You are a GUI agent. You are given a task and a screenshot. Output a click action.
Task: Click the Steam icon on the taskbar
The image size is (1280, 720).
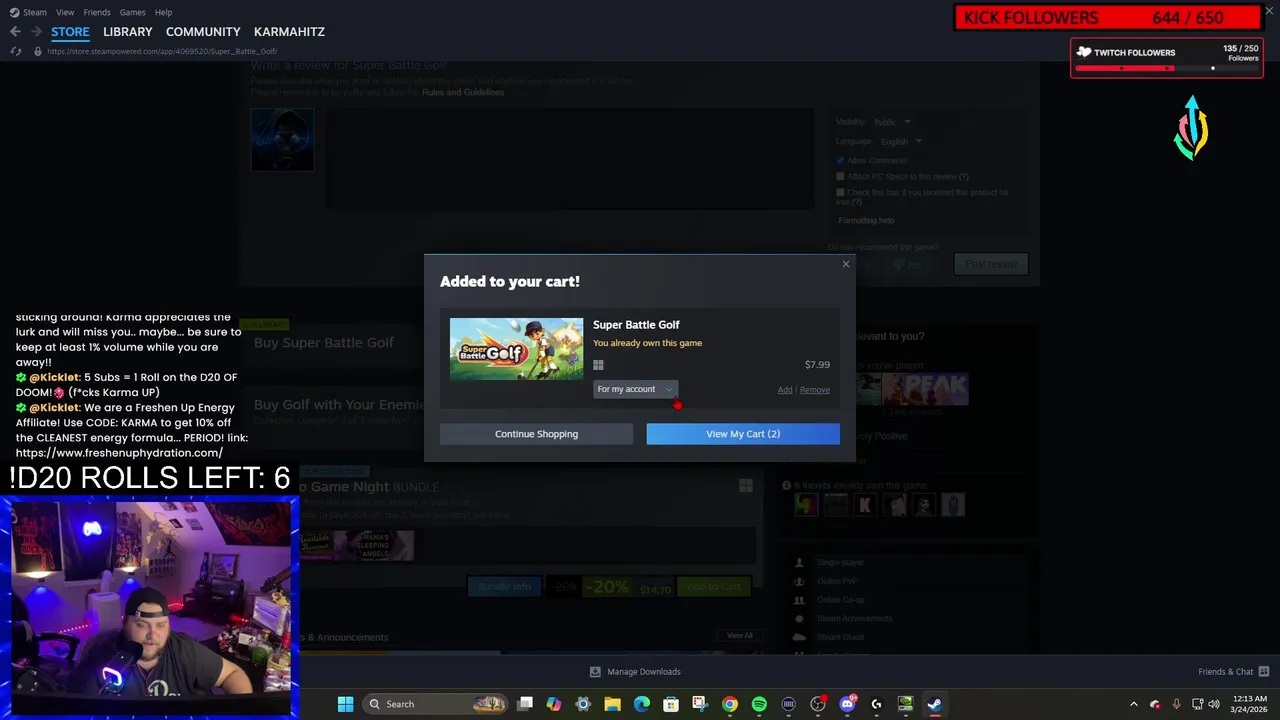point(935,704)
